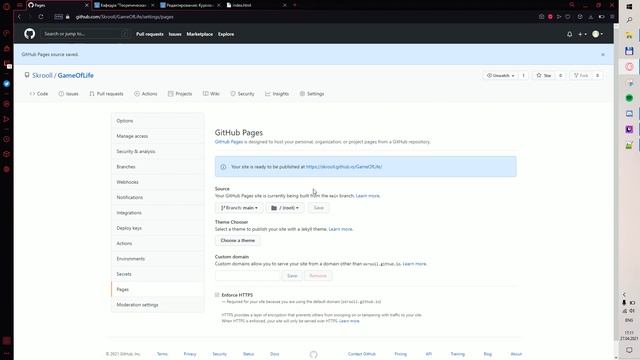Switch to the Projects tab
The width and height of the screenshot is (640, 360).
(x=180, y=94)
